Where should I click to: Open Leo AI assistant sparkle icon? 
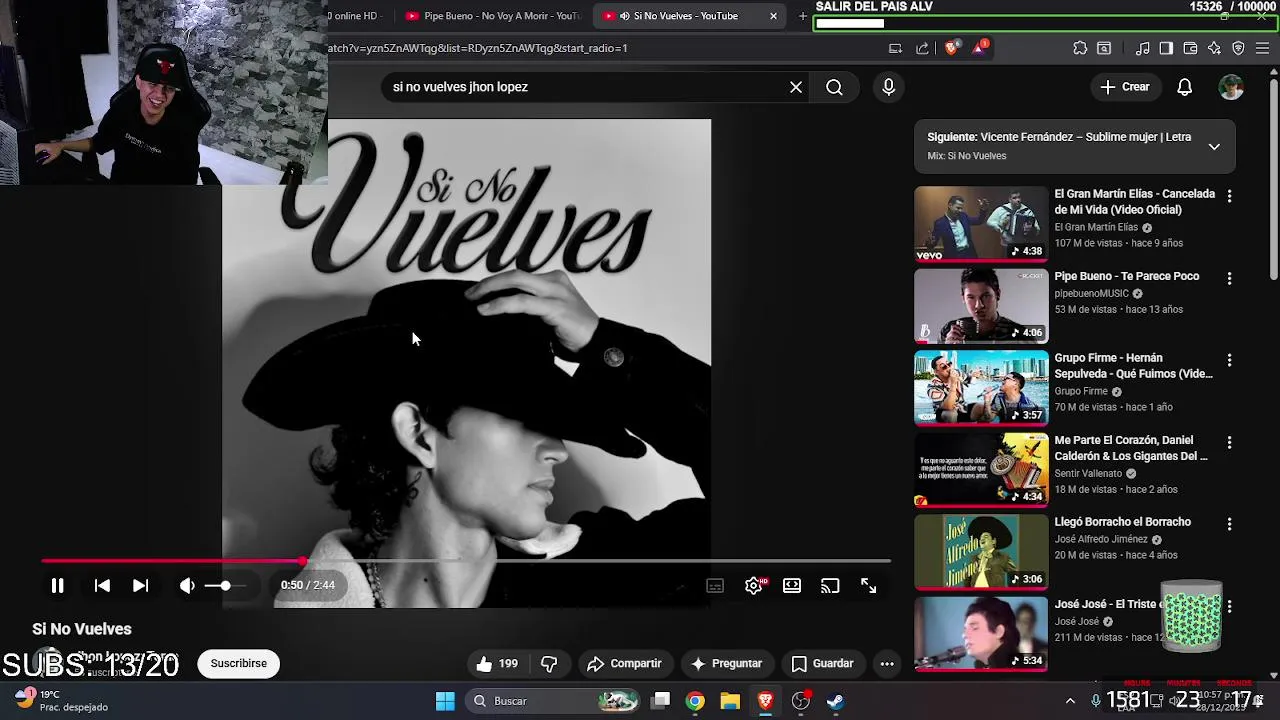1214,48
